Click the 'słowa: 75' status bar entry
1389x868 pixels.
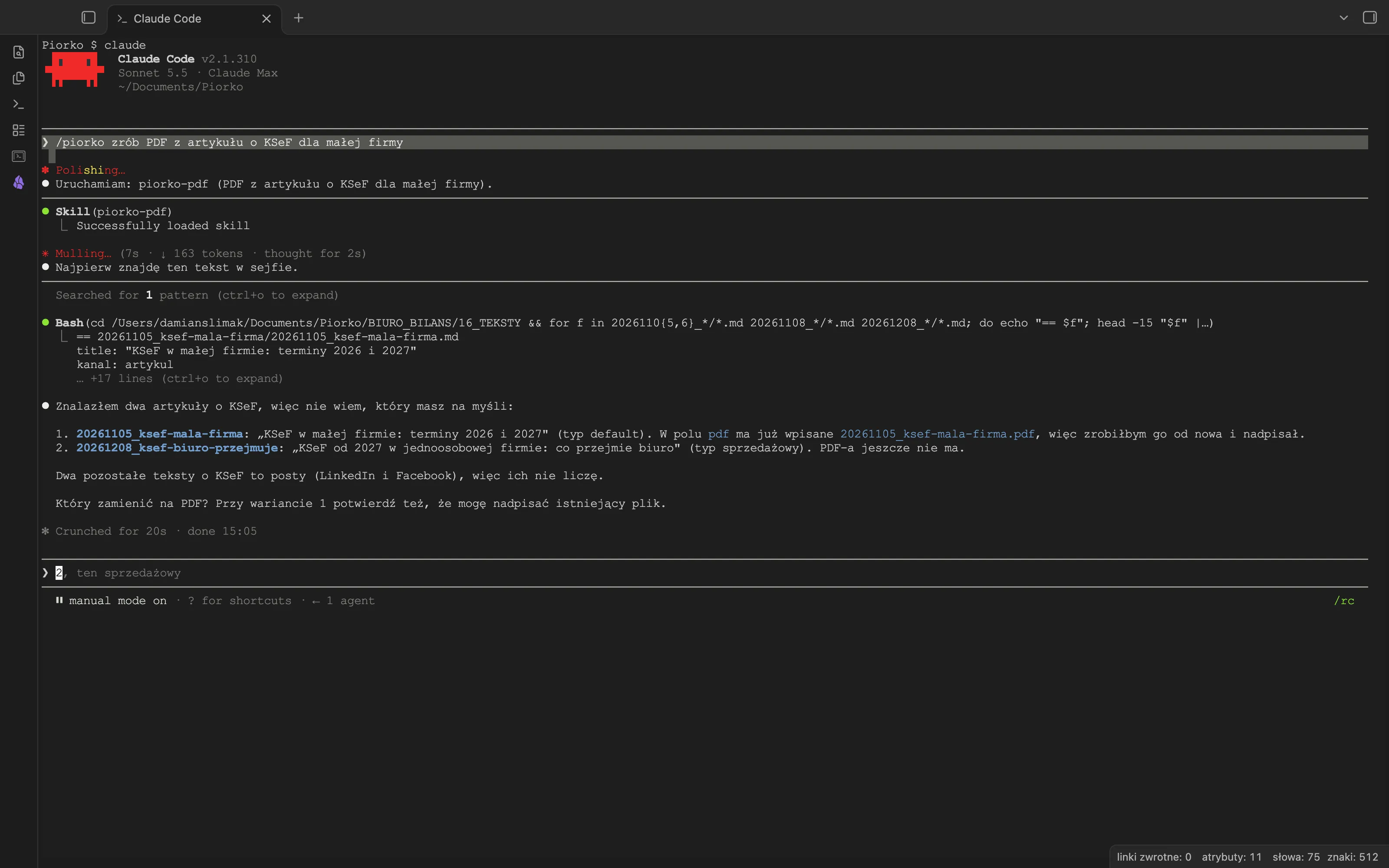point(1296,857)
